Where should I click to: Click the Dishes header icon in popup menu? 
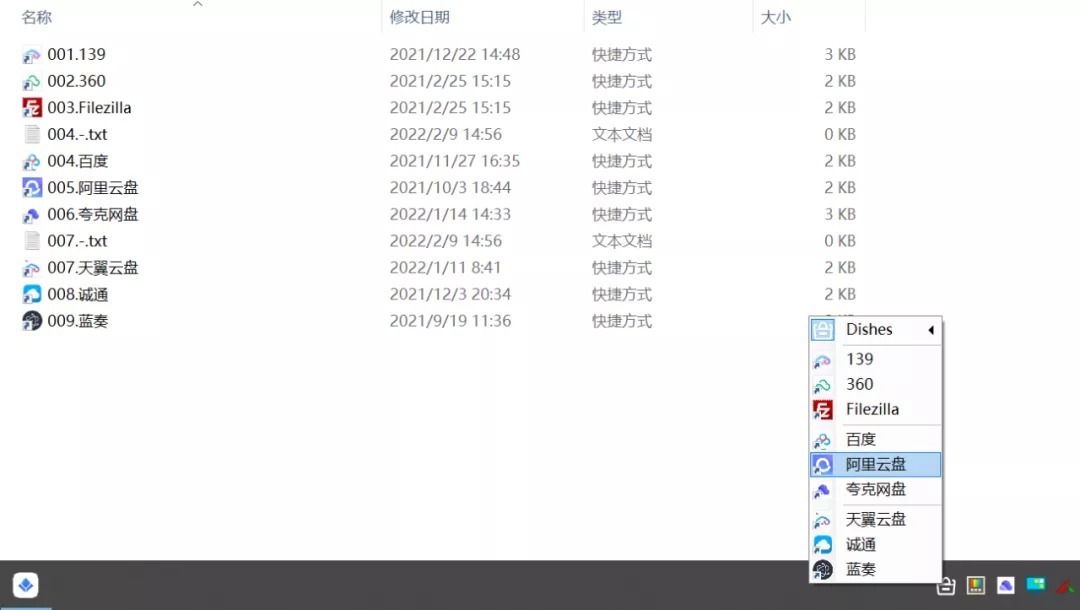(x=822, y=330)
